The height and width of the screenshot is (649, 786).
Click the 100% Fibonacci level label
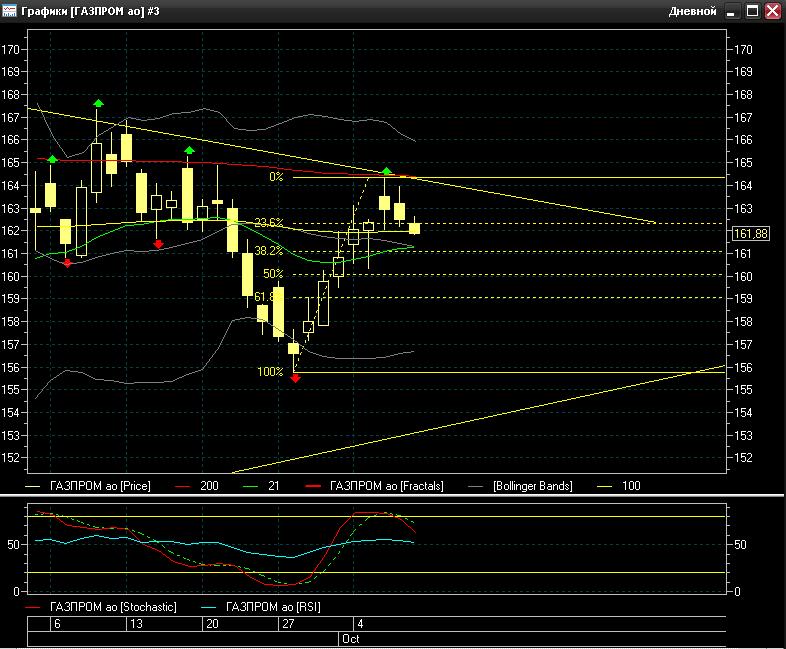(270, 372)
